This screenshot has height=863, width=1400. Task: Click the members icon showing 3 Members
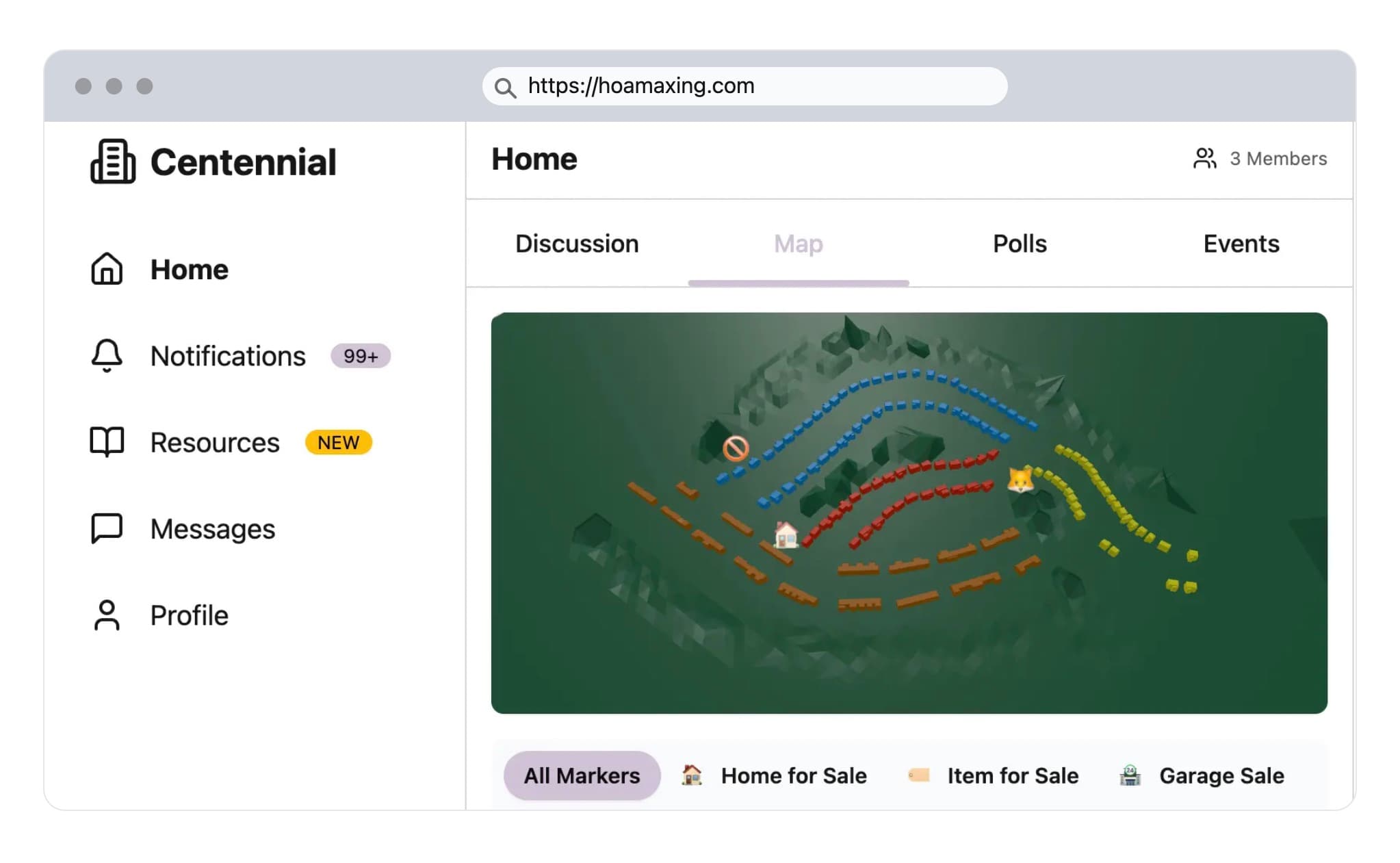tap(1204, 158)
